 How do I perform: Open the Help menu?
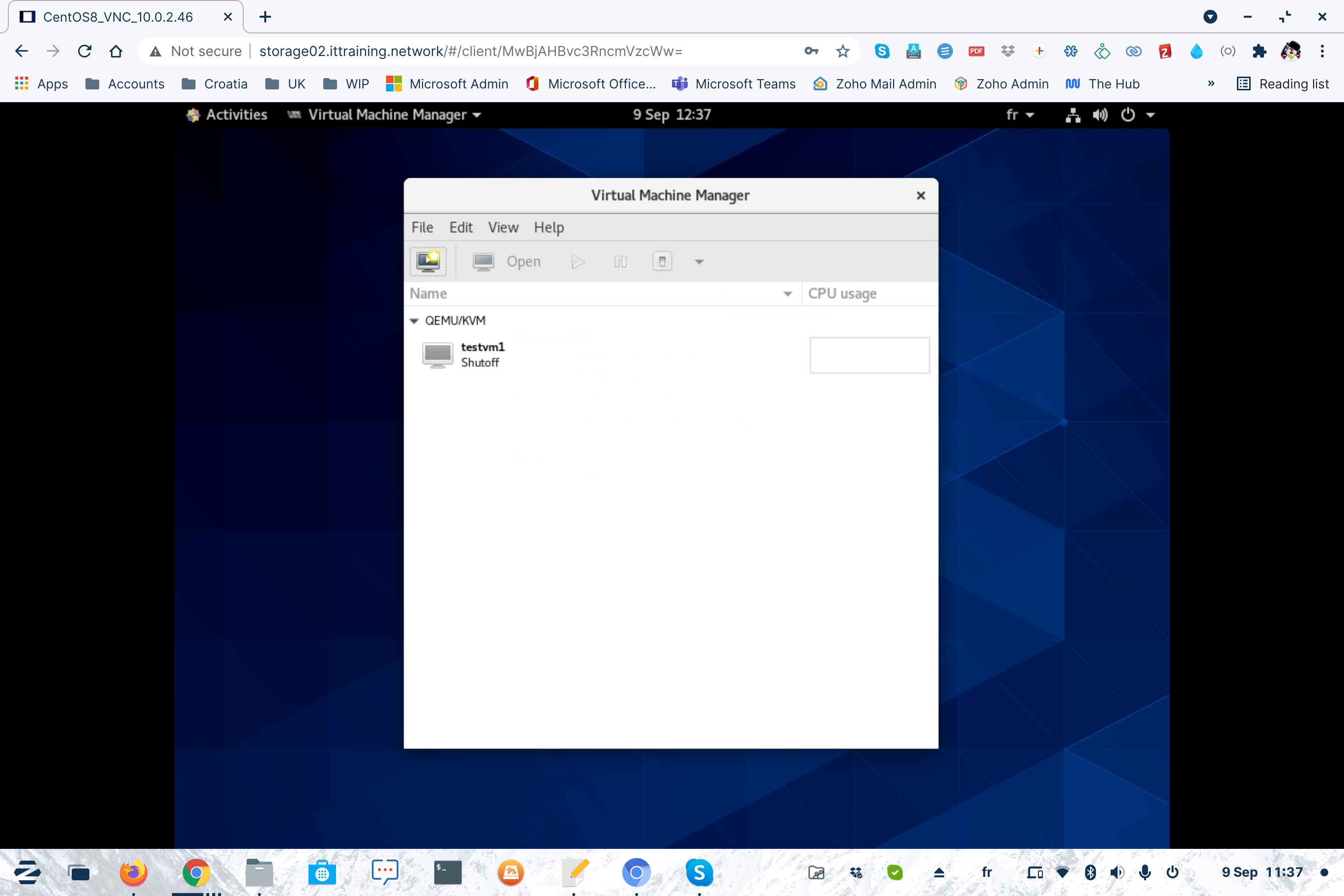(549, 227)
